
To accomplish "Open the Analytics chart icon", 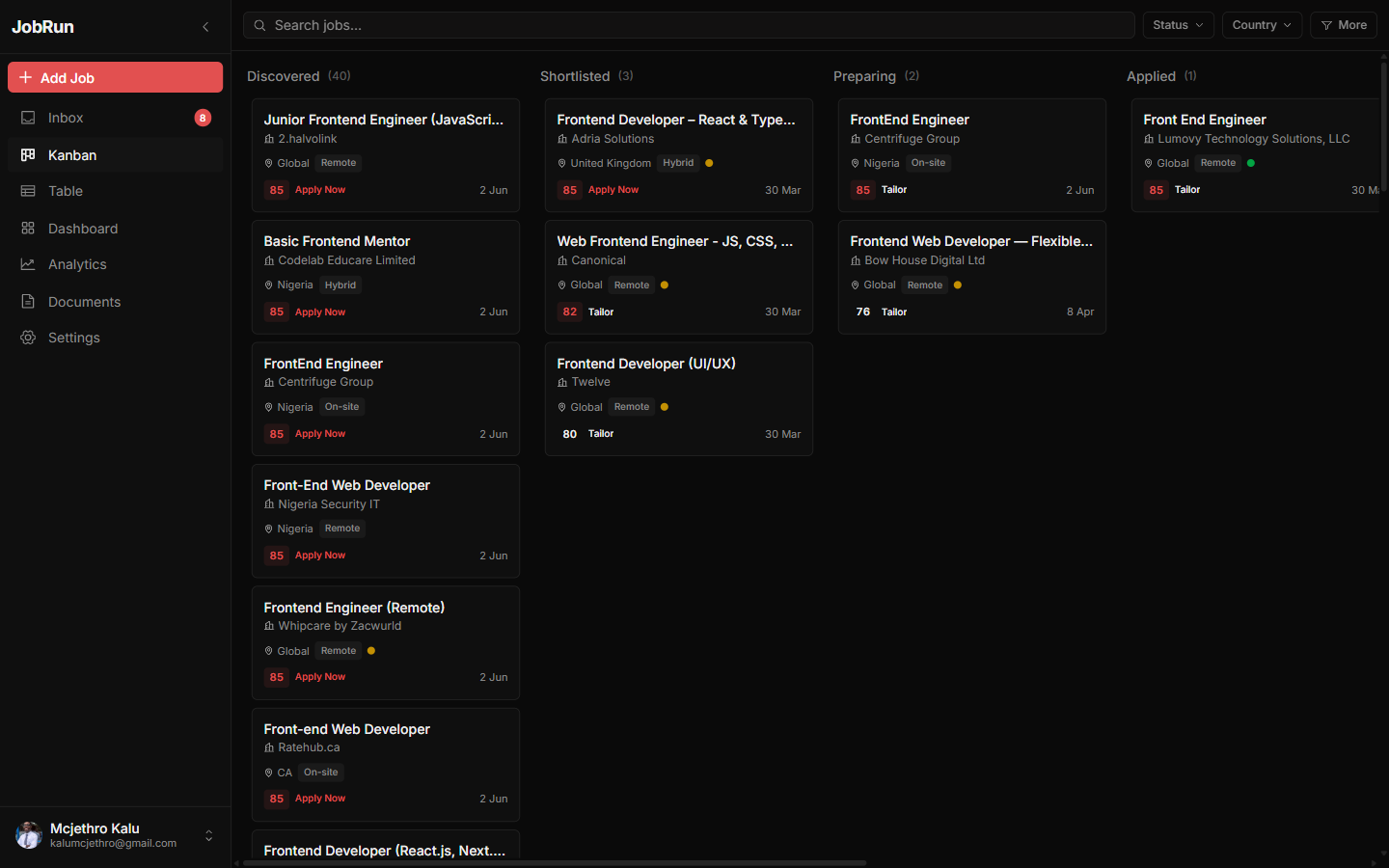I will 28,264.
